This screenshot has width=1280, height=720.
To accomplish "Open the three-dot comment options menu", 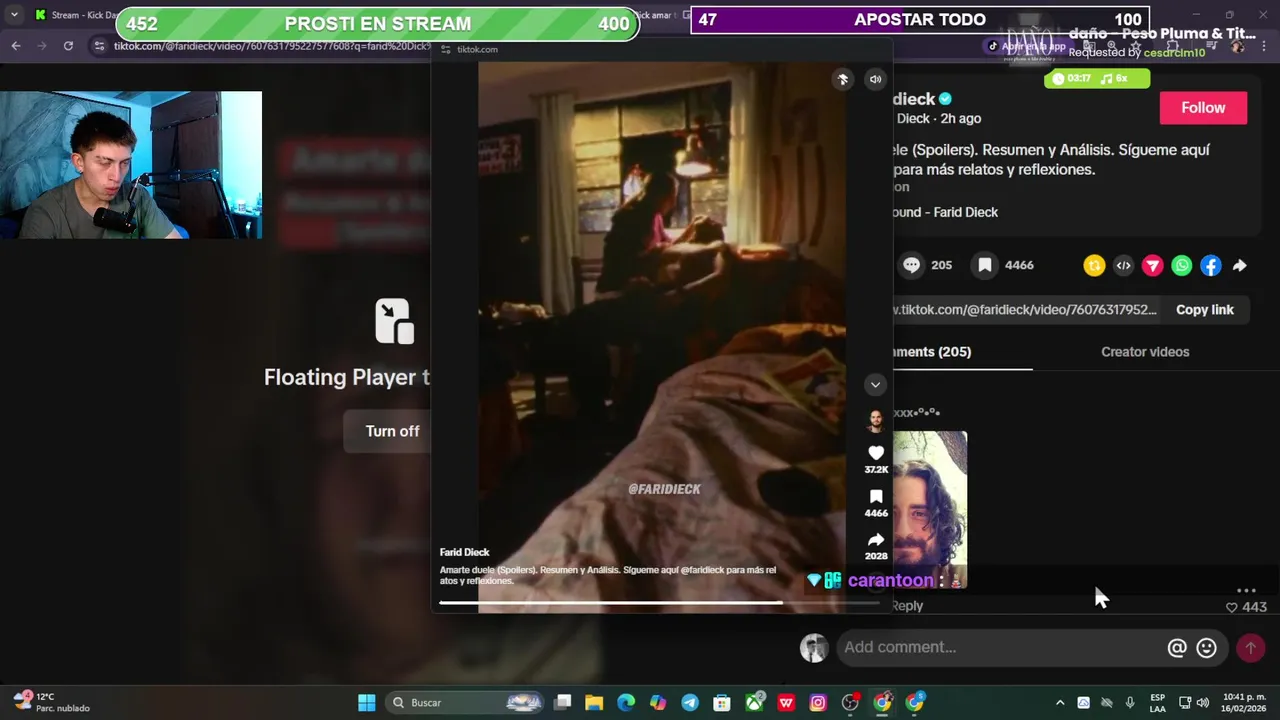I will pos(1246,591).
